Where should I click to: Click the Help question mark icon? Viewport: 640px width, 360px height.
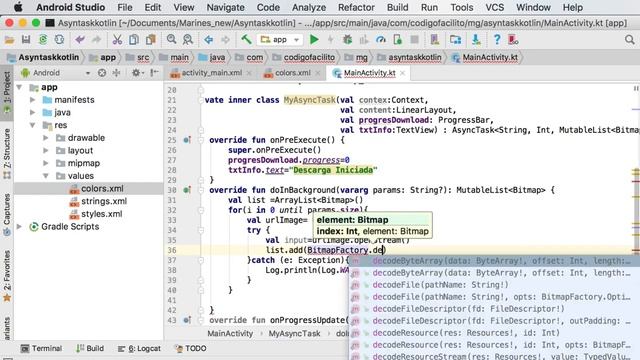tap(497, 40)
